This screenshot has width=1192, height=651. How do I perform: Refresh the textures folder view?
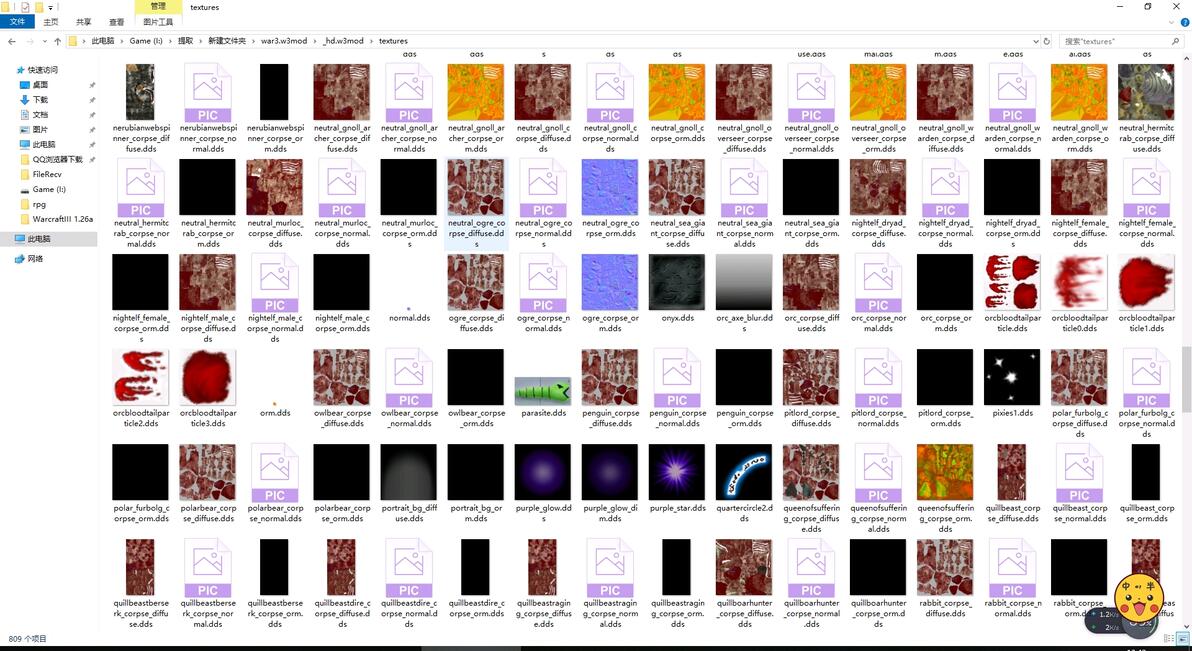(x=1047, y=41)
